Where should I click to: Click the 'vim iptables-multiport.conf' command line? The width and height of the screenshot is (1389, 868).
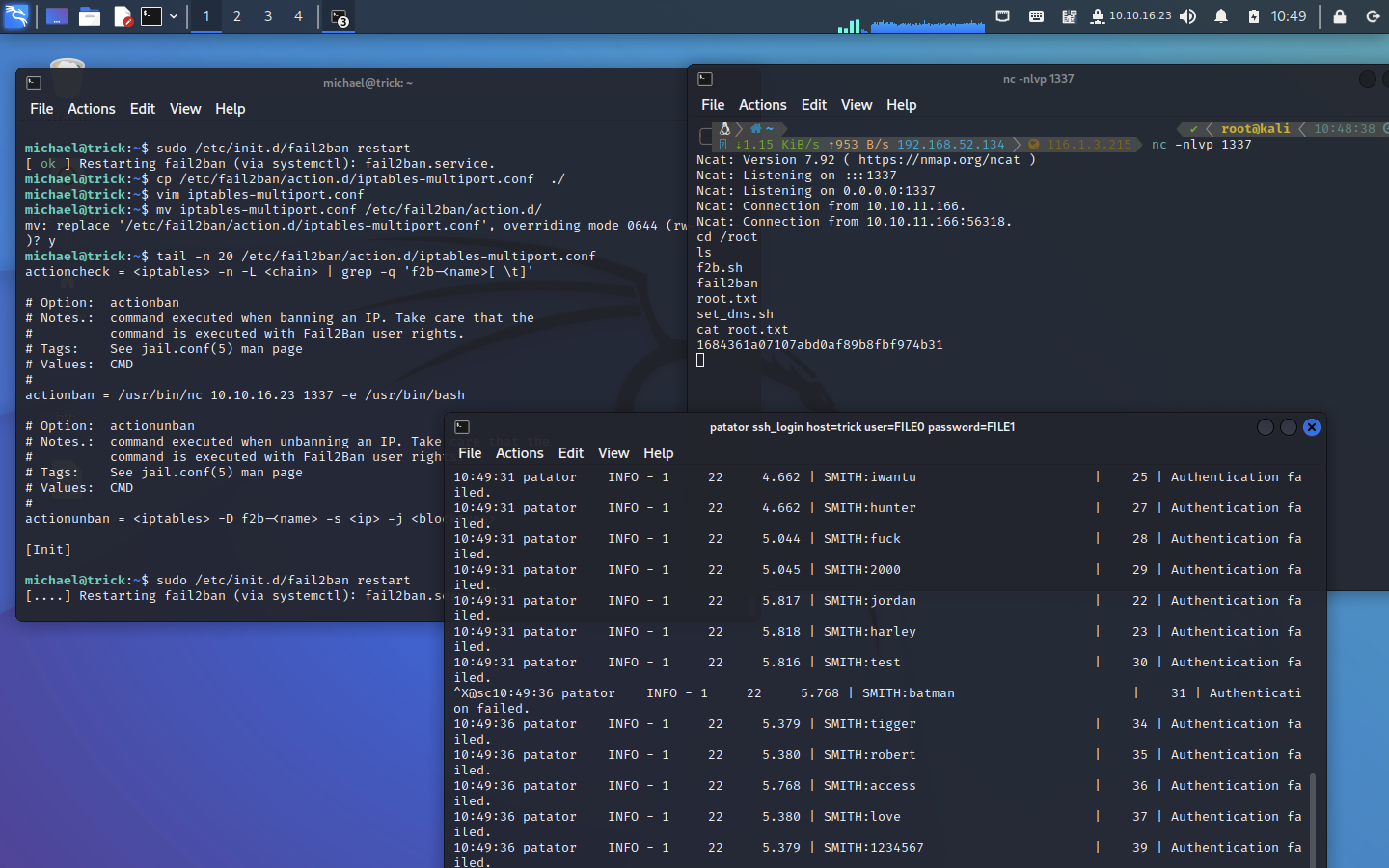tap(194, 194)
